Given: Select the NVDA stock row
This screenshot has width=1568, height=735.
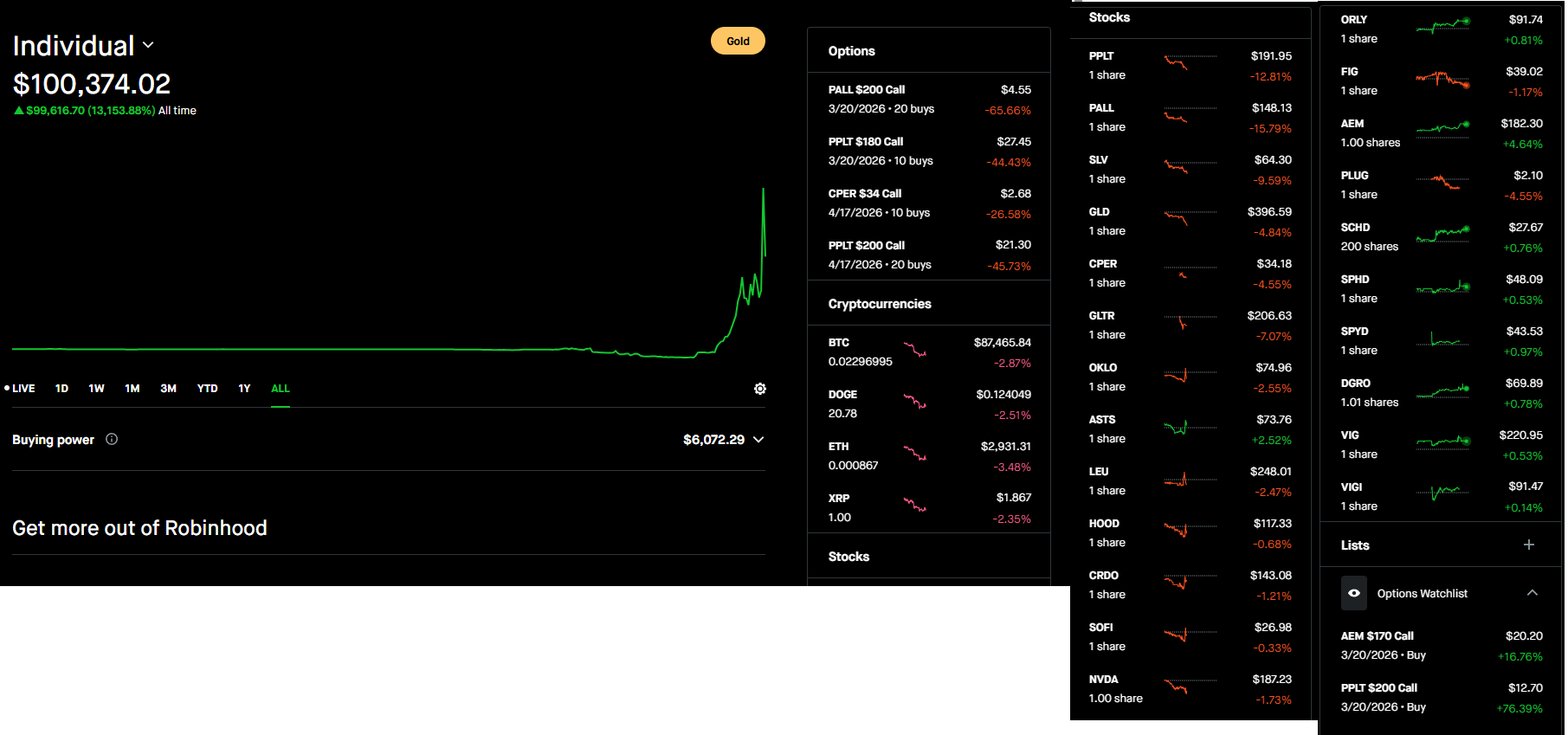Looking at the screenshot, I should (x=1191, y=688).
